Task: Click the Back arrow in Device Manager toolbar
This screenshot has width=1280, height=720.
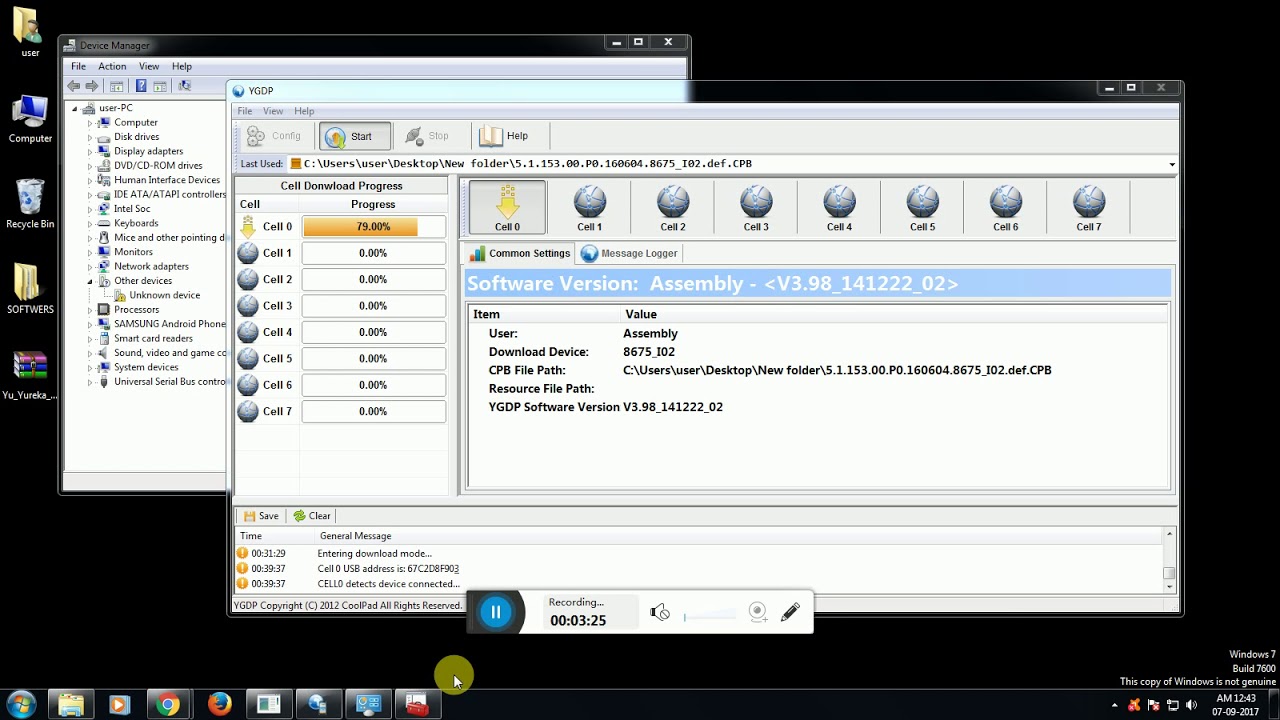Action: 74,86
